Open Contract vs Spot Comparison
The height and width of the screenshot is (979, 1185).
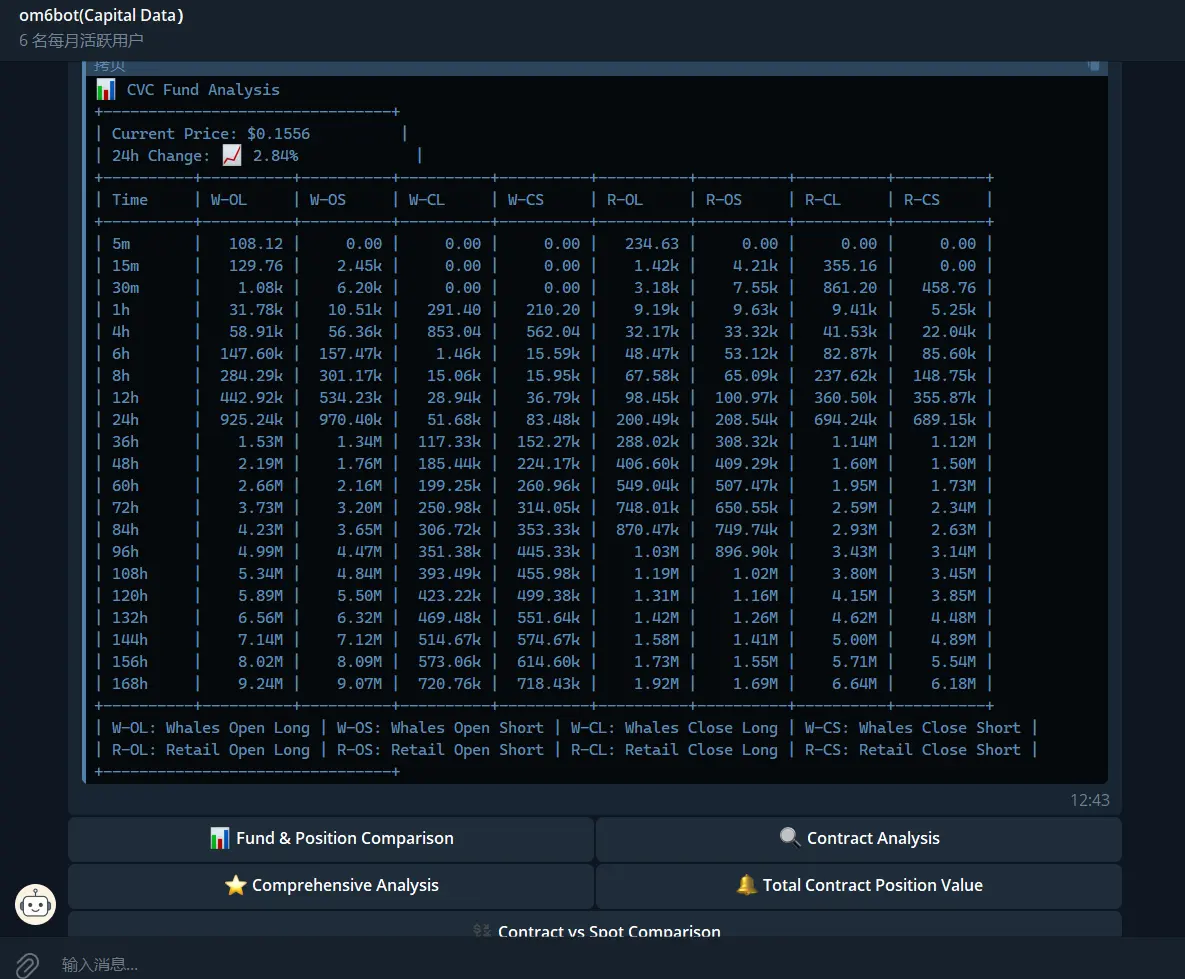click(x=595, y=925)
